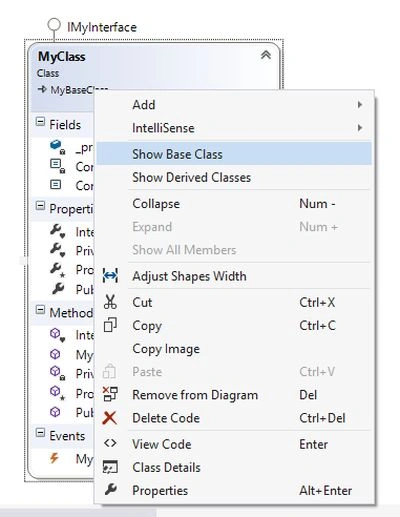Click the scissors Cut icon
The width and height of the screenshot is (400, 517).
(x=110, y=302)
